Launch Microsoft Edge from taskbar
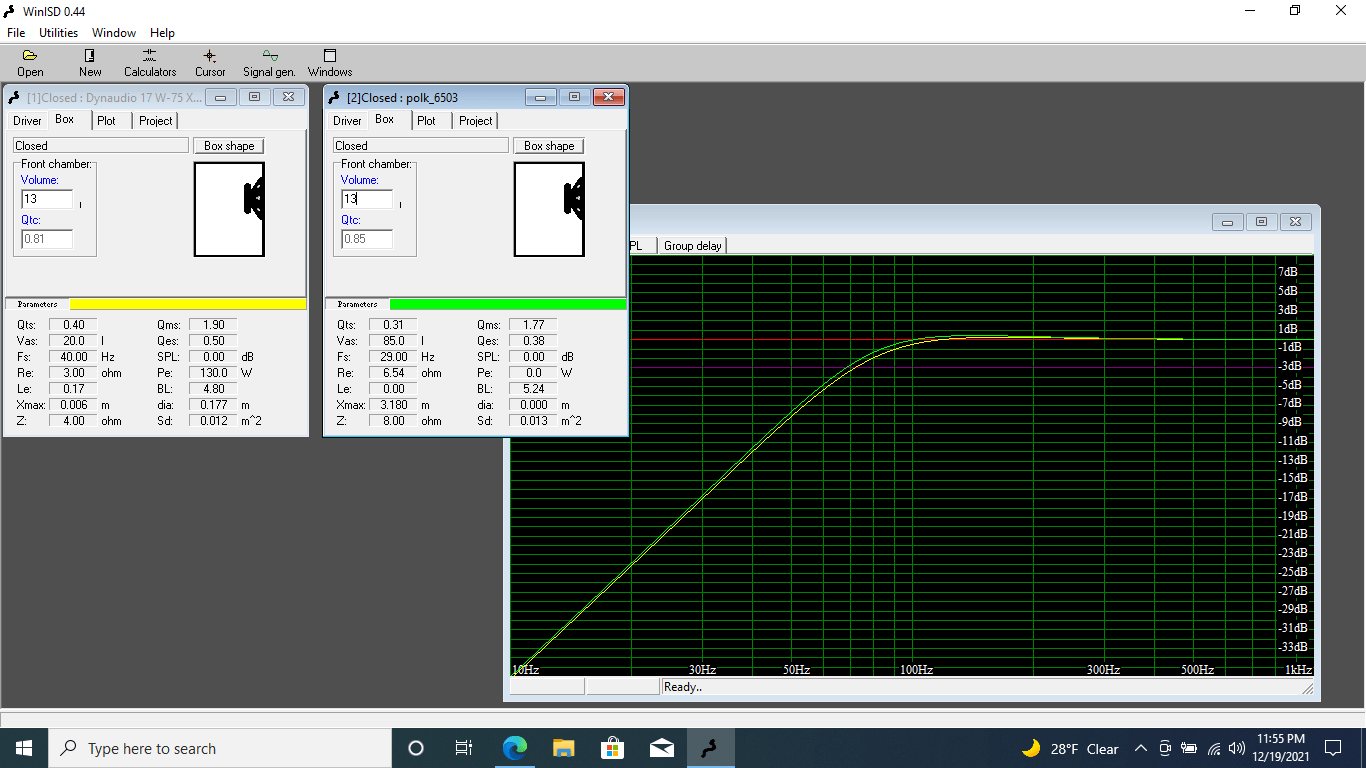The height and width of the screenshot is (768, 1366). tap(514, 748)
